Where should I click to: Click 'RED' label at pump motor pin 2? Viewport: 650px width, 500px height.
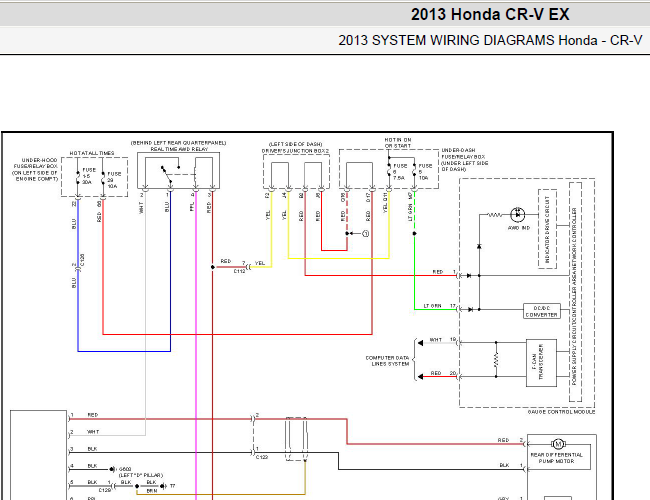point(503,440)
